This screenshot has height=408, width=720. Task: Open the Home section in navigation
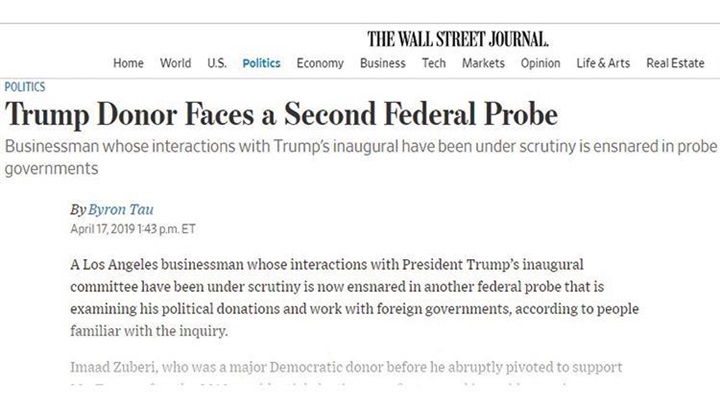tap(128, 63)
